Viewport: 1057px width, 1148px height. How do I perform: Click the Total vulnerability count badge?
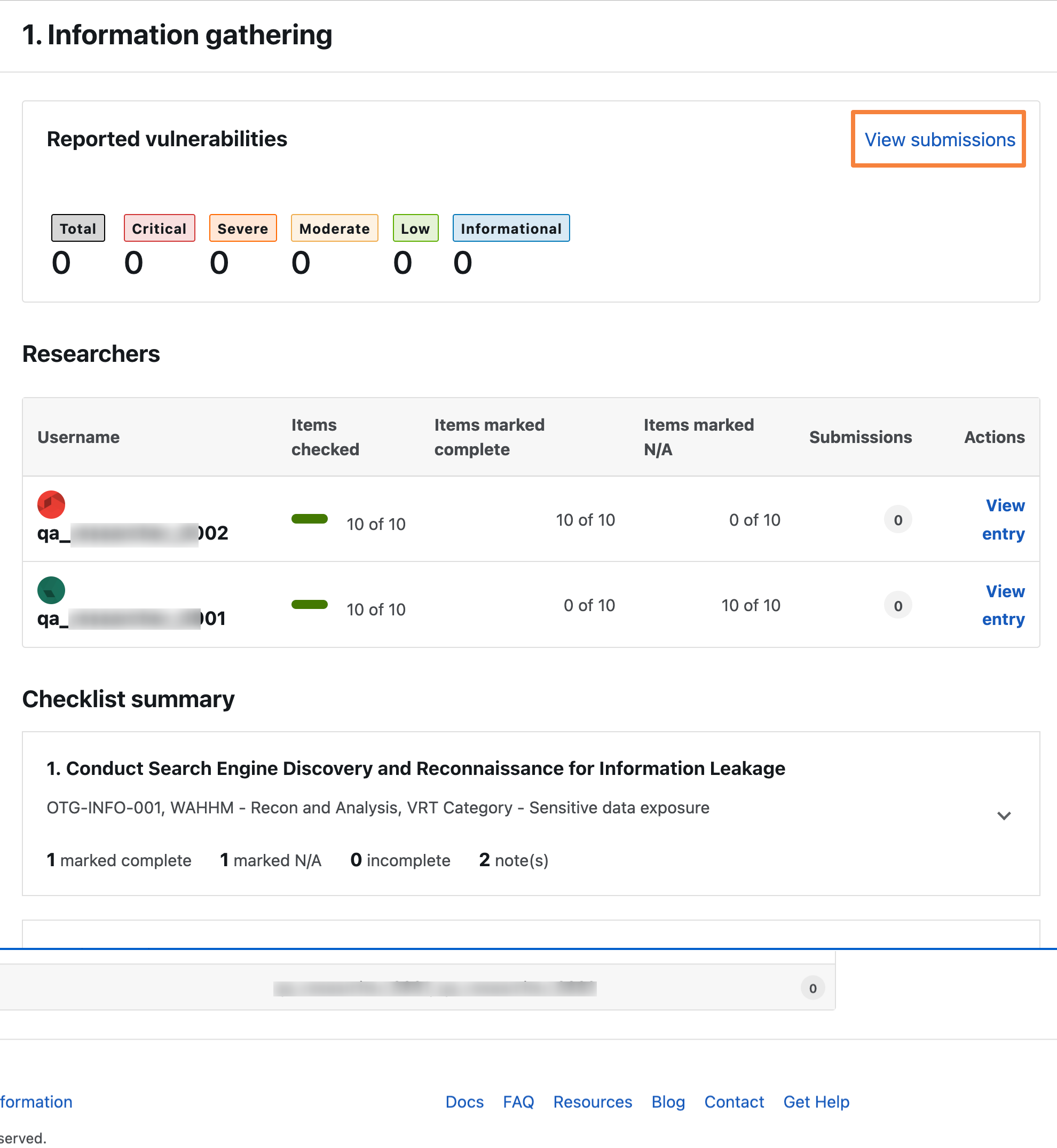tap(77, 228)
